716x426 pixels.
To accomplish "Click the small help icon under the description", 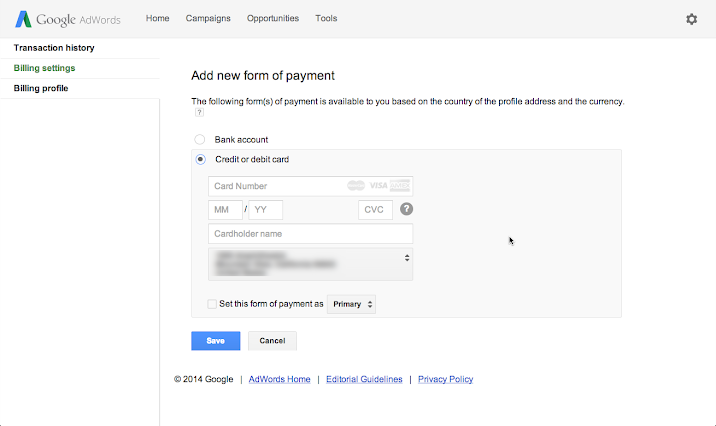I will tap(199, 113).
